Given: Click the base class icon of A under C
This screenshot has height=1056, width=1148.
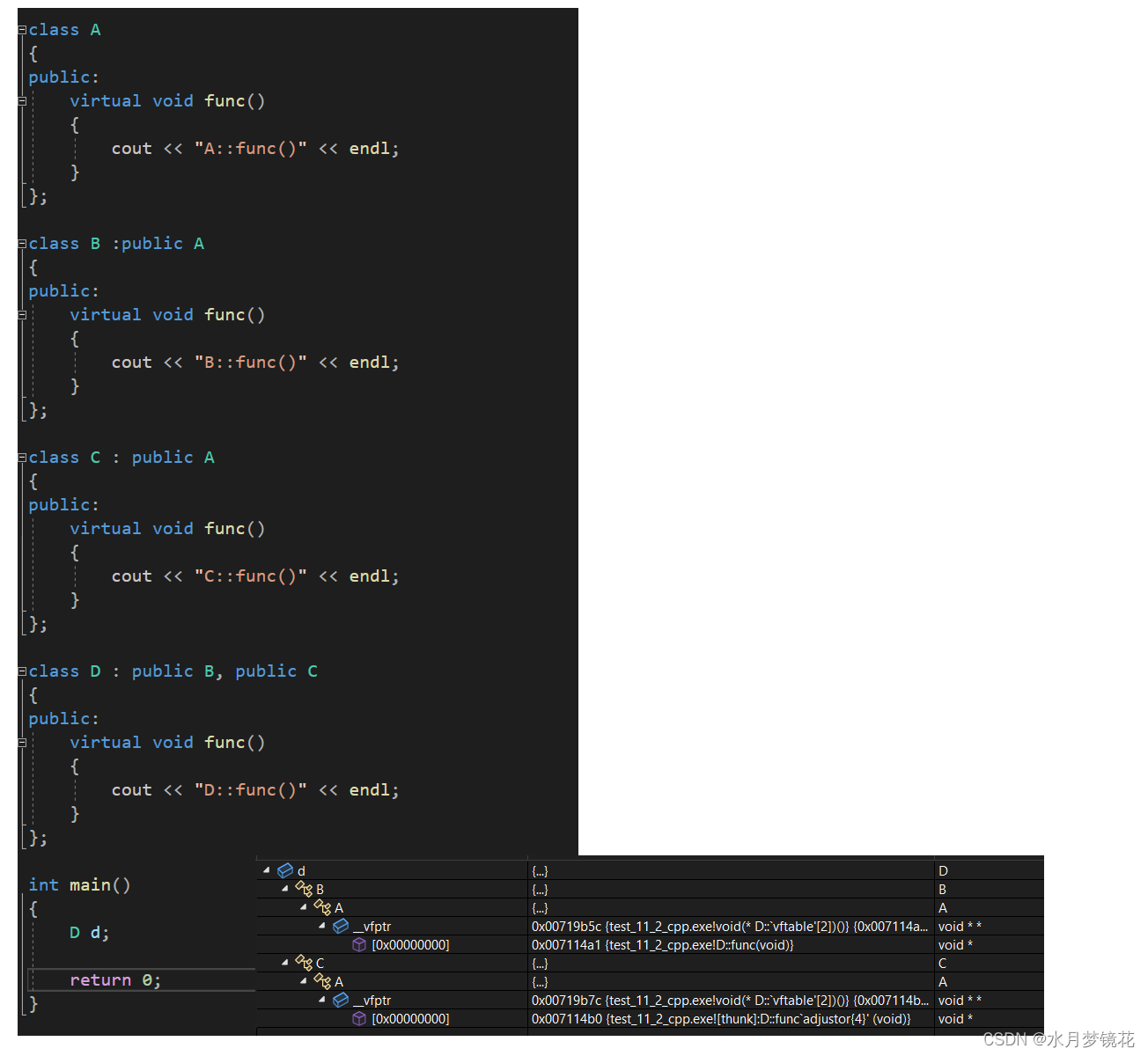Looking at the screenshot, I should [322, 981].
